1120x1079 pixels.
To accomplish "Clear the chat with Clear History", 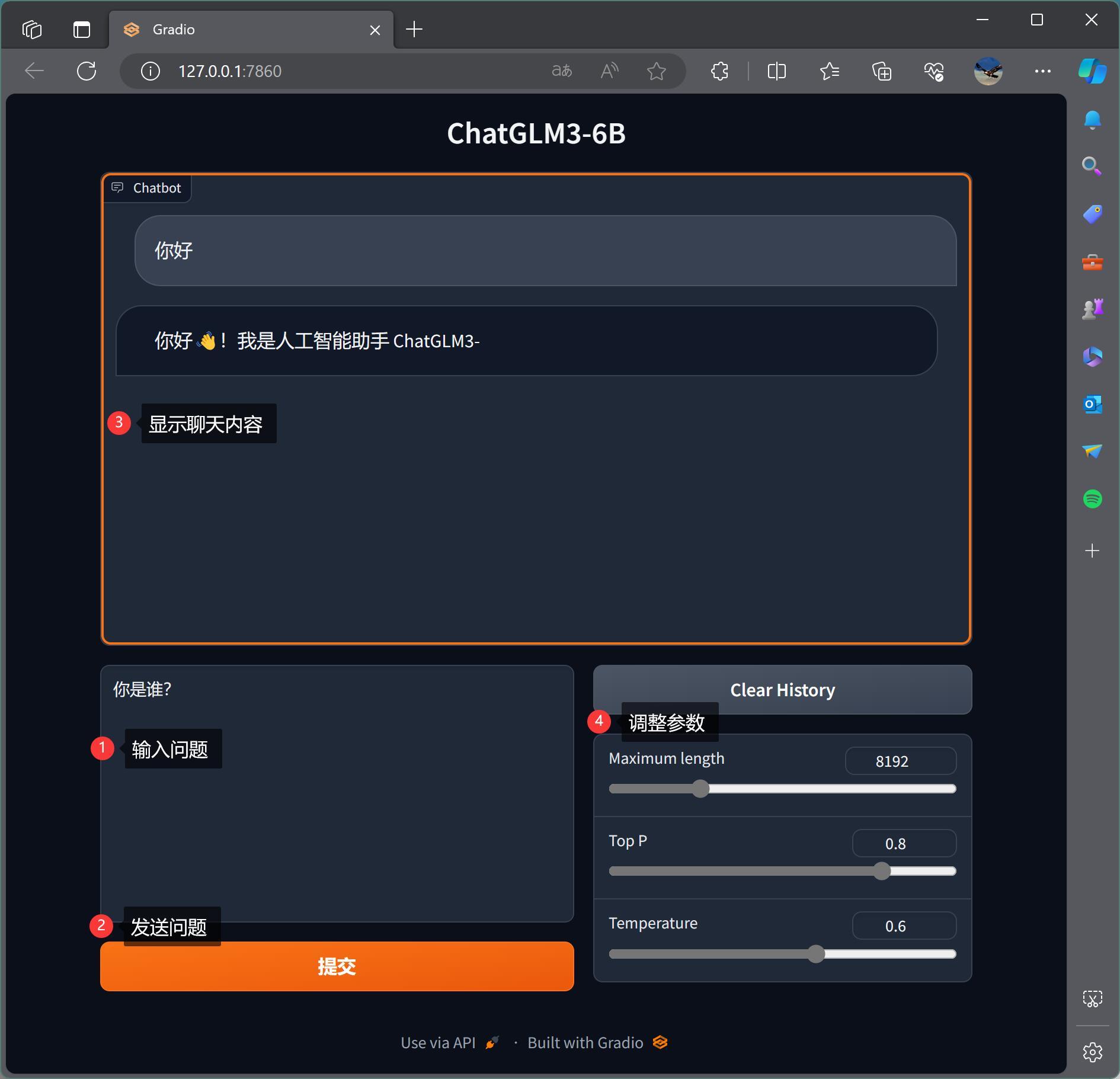I will click(x=782, y=690).
